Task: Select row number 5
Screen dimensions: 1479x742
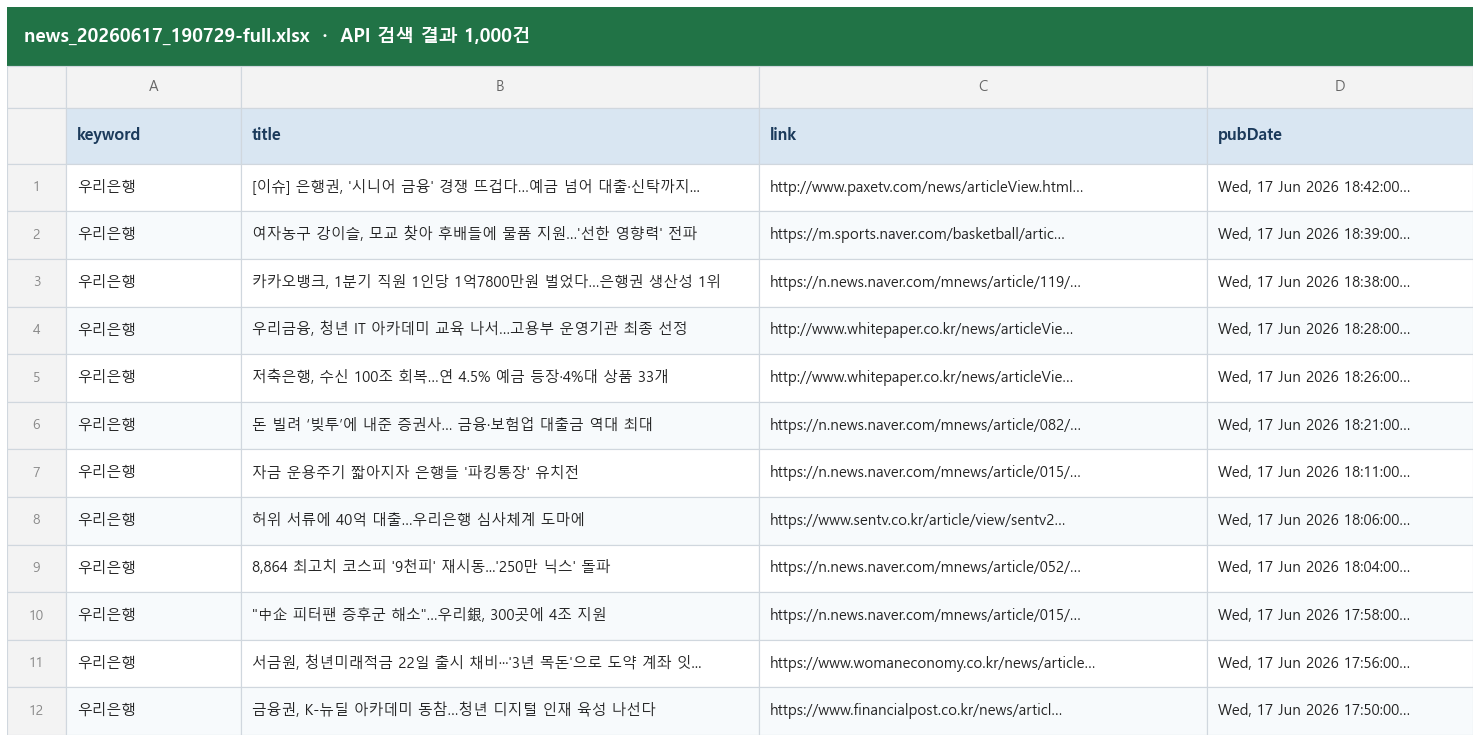Action: coord(37,378)
